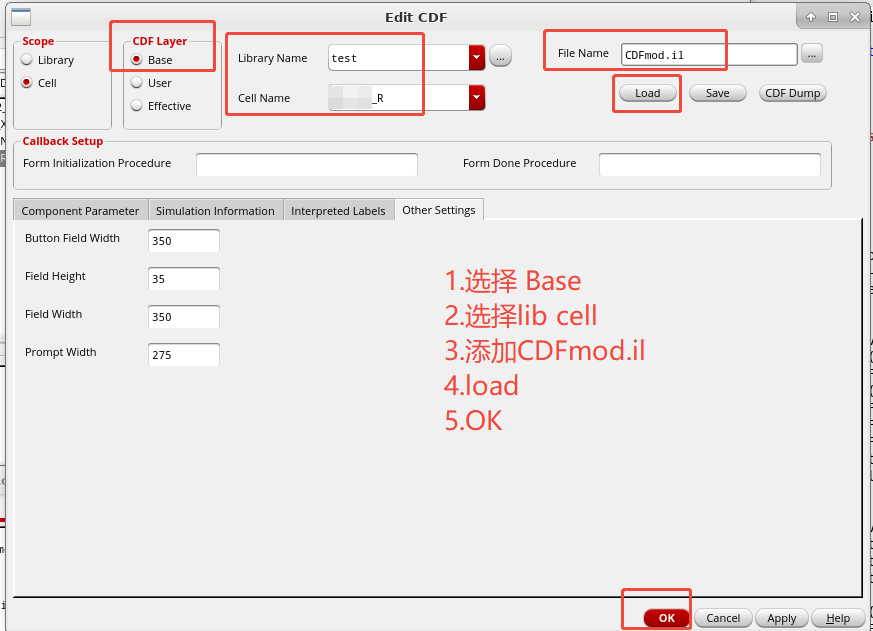Open library browser with the ellipsis button

pyautogui.click(x=501, y=56)
